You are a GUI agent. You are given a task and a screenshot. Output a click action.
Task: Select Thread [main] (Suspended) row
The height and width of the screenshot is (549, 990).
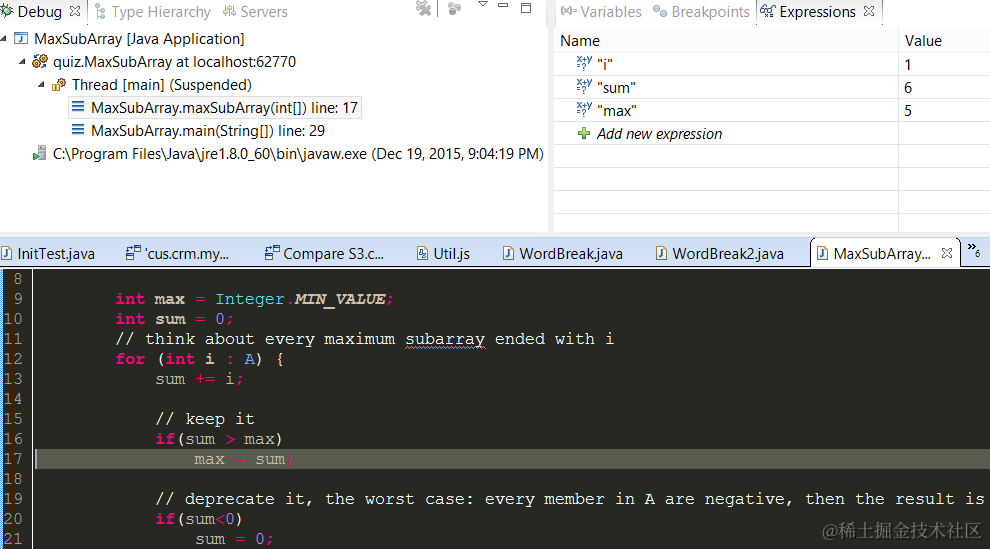(162, 85)
